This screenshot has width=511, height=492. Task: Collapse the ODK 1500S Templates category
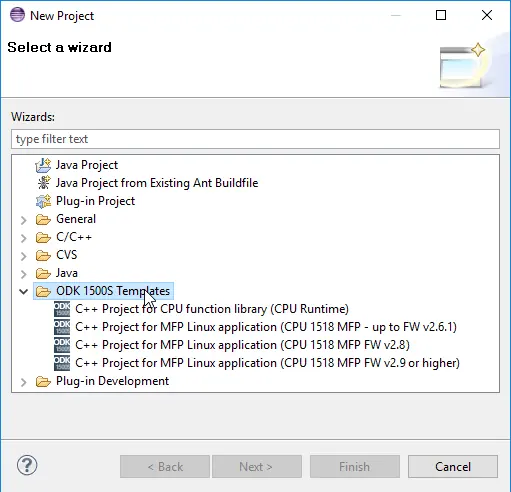tap(23, 292)
